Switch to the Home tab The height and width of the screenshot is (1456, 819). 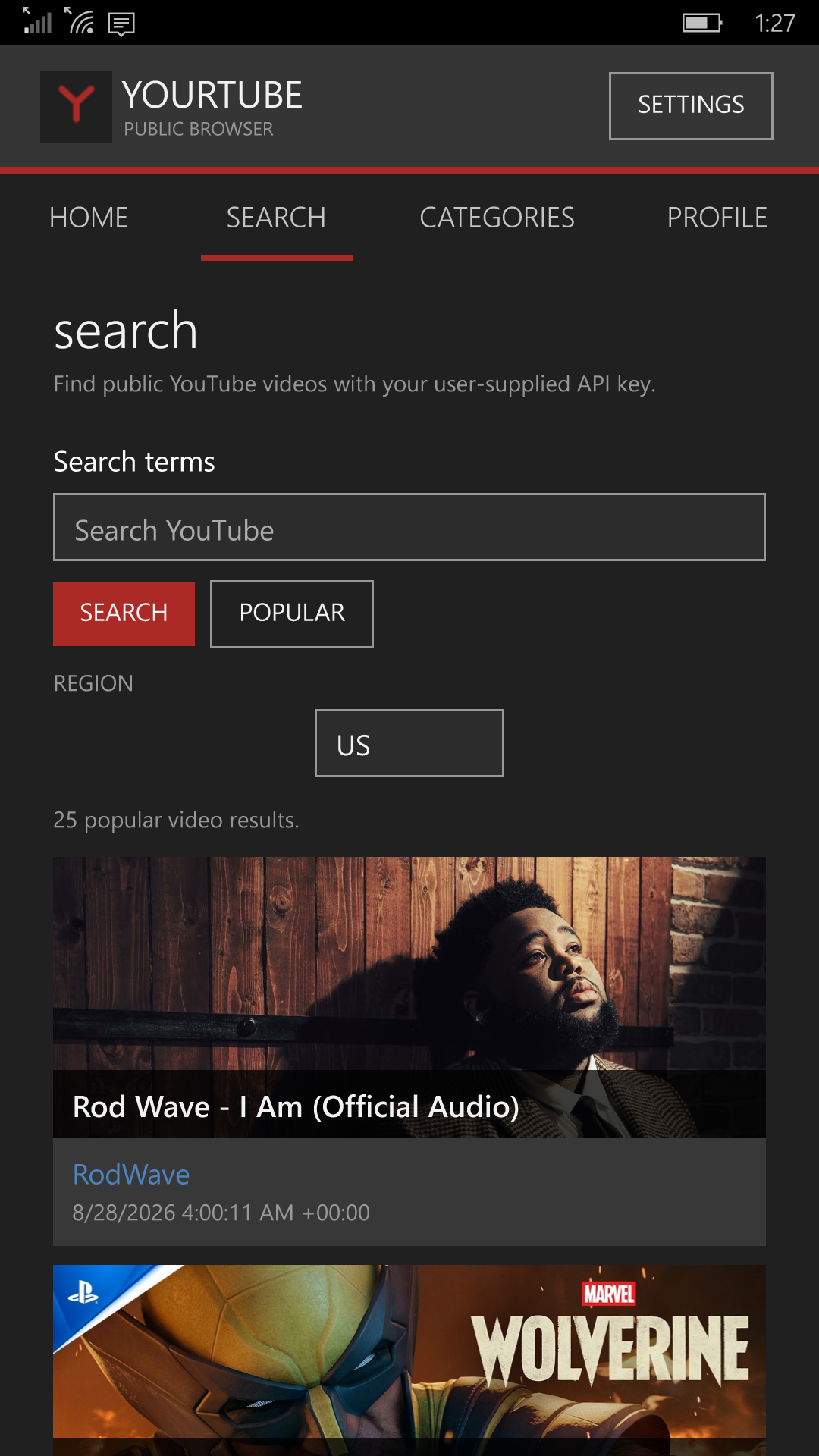(x=89, y=218)
